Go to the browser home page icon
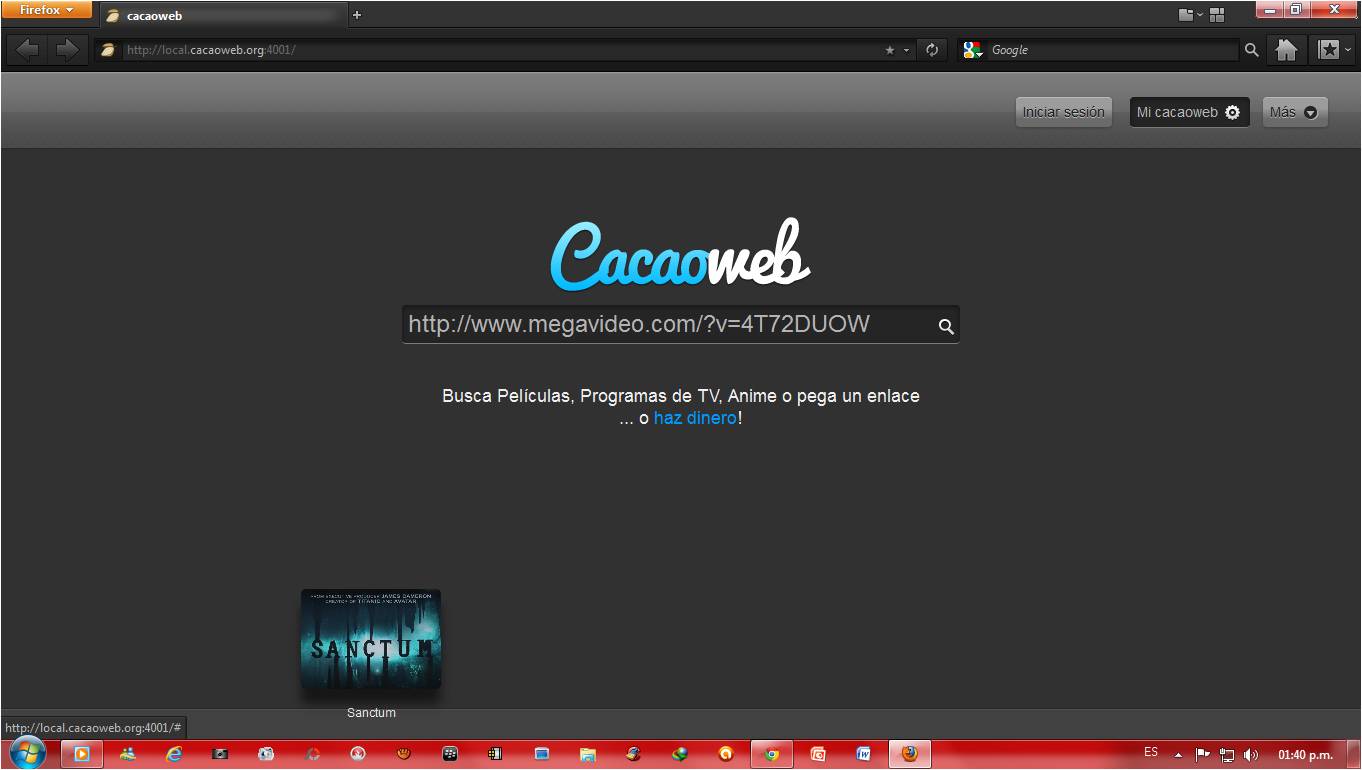 [1286, 50]
